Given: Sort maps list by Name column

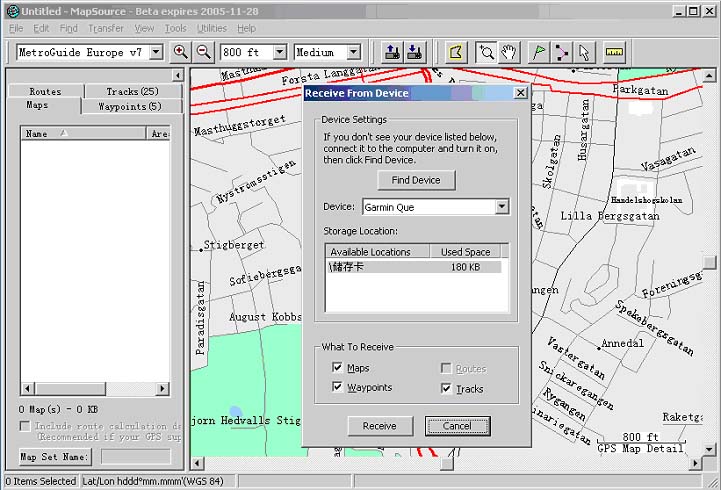Looking at the screenshot, I should pyautogui.click(x=83, y=133).
